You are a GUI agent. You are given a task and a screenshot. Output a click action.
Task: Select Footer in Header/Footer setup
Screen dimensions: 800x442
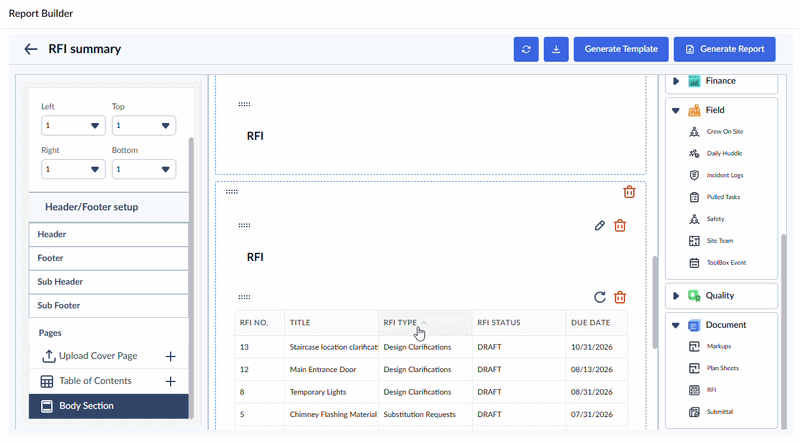(108, 258)
